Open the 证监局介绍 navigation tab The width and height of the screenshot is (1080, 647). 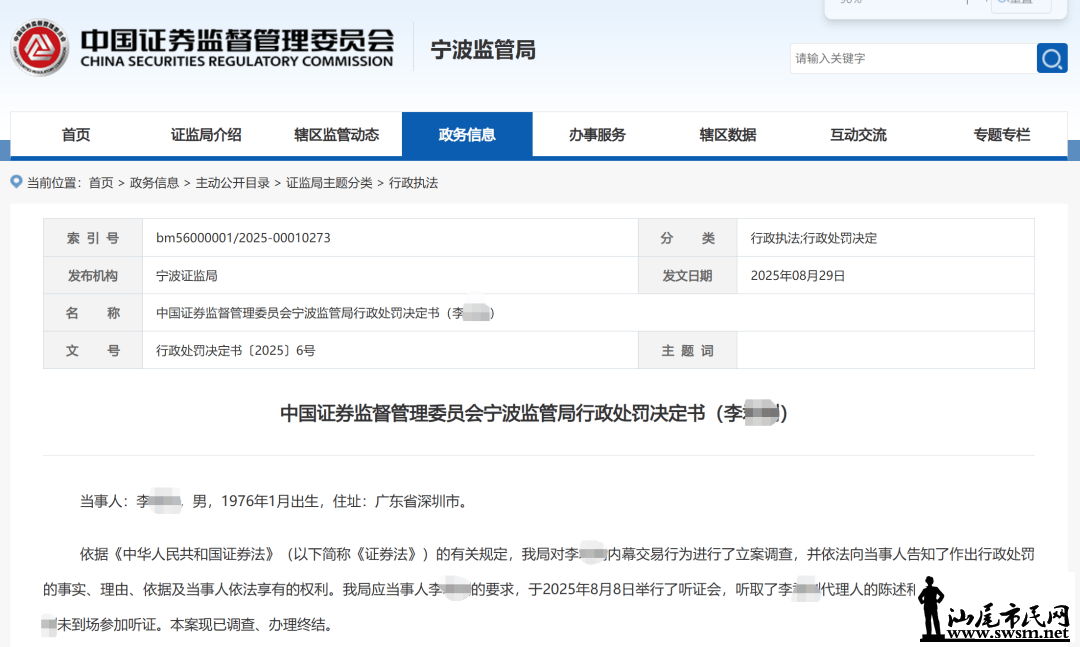(206, 135)
